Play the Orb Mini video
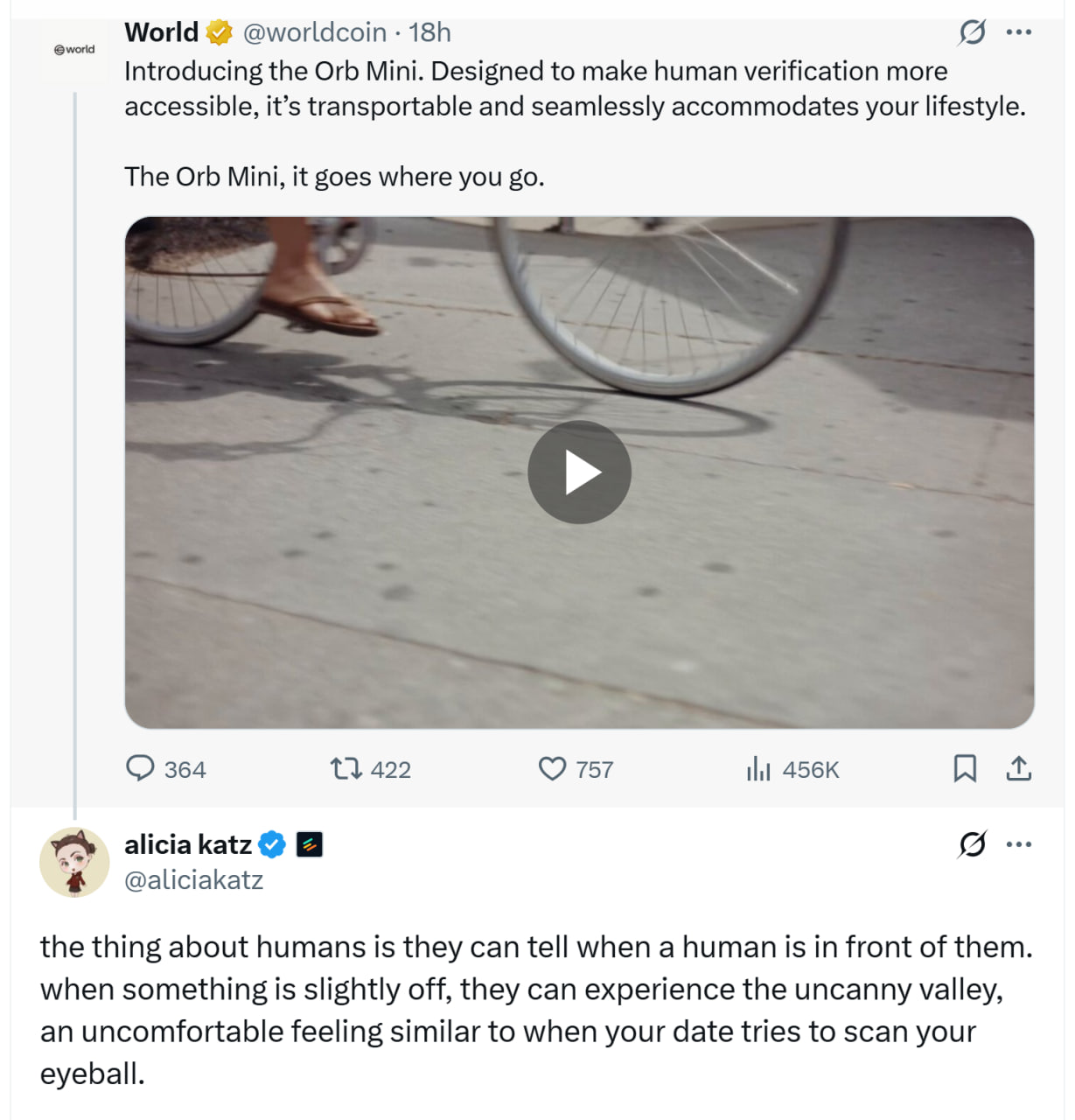 coord(579,472)
